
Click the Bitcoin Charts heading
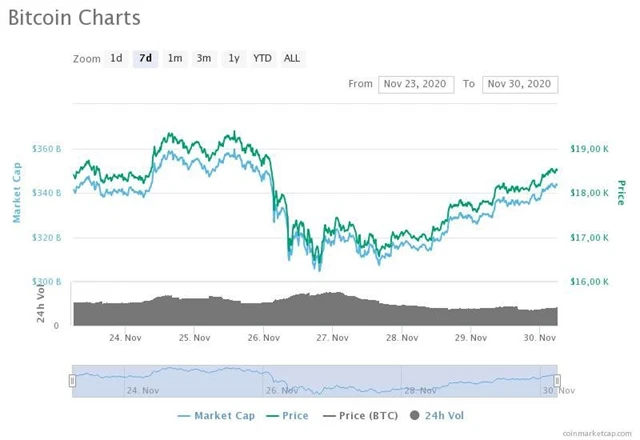coord(75,18)
